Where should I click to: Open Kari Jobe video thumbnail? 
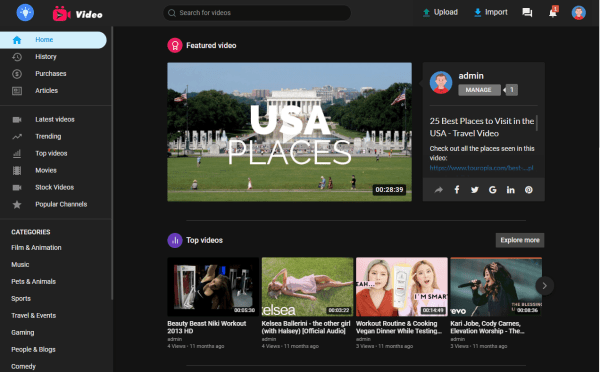(496, 287)
